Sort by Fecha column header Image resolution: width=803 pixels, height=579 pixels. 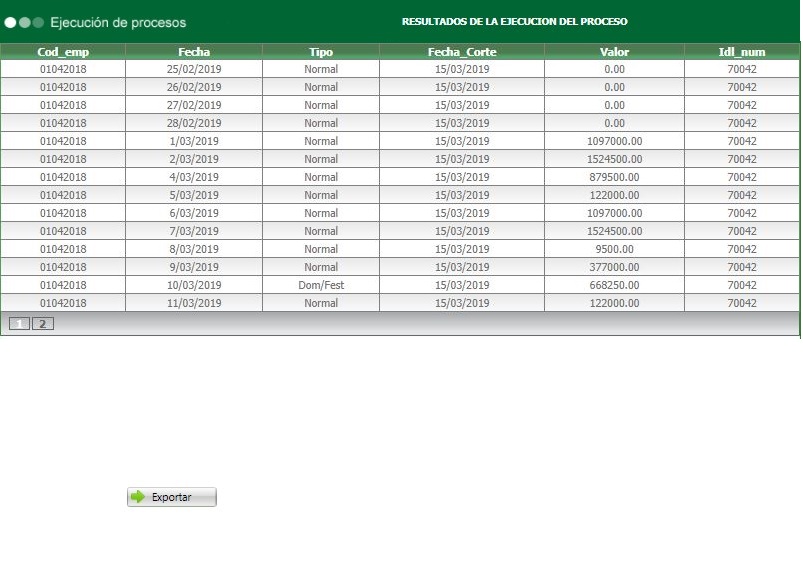pos(194,52)
